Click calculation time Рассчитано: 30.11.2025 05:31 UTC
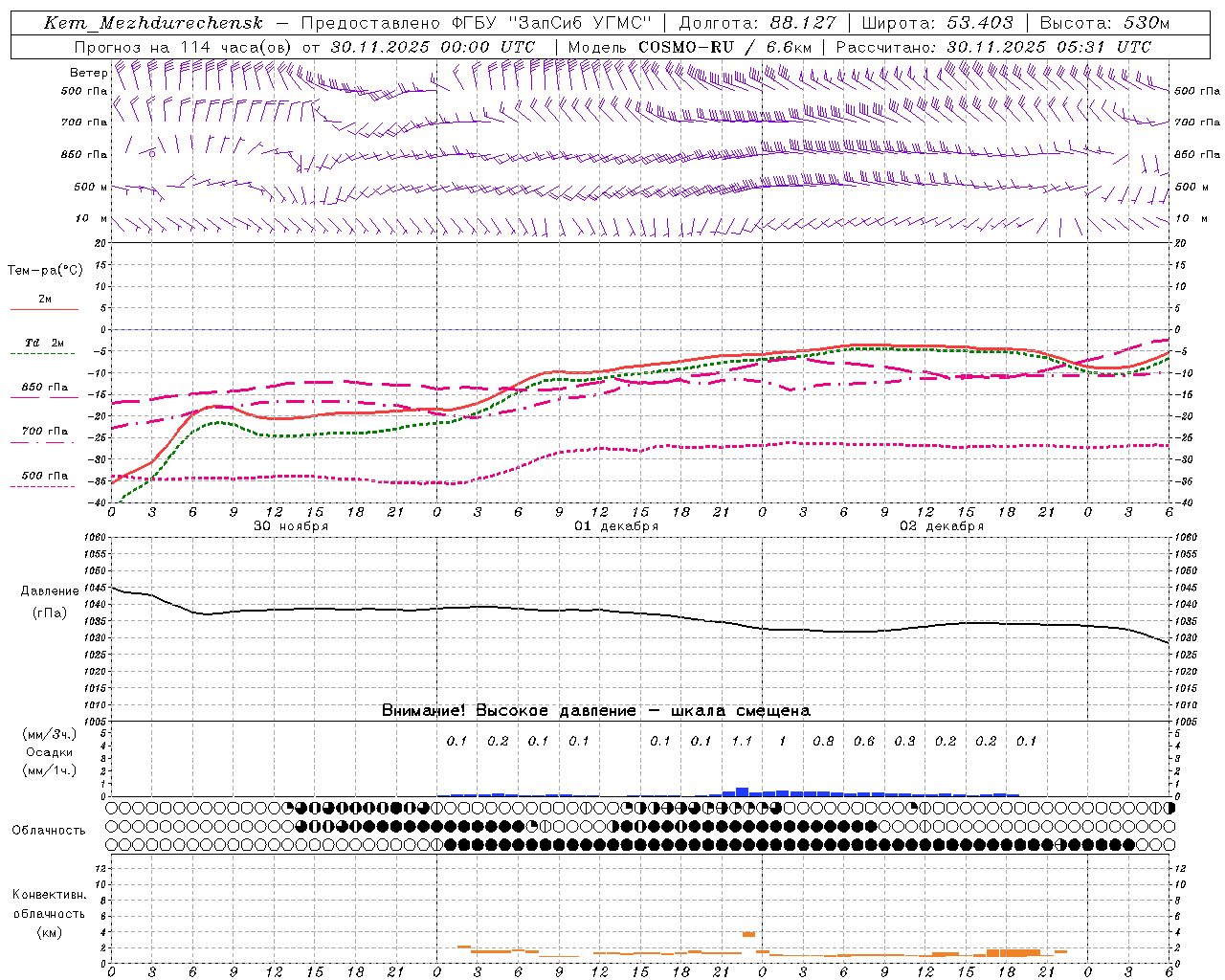The image size is (1225, 980). 993,47
